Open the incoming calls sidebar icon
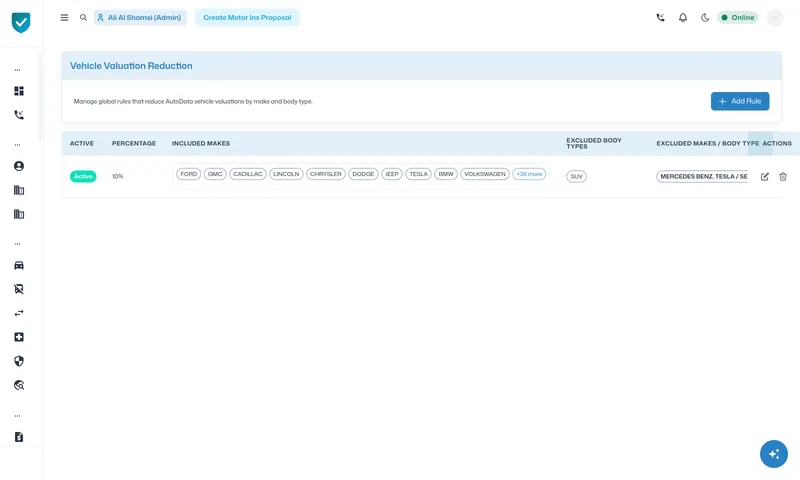800x480 pixels. click(19, 115)
